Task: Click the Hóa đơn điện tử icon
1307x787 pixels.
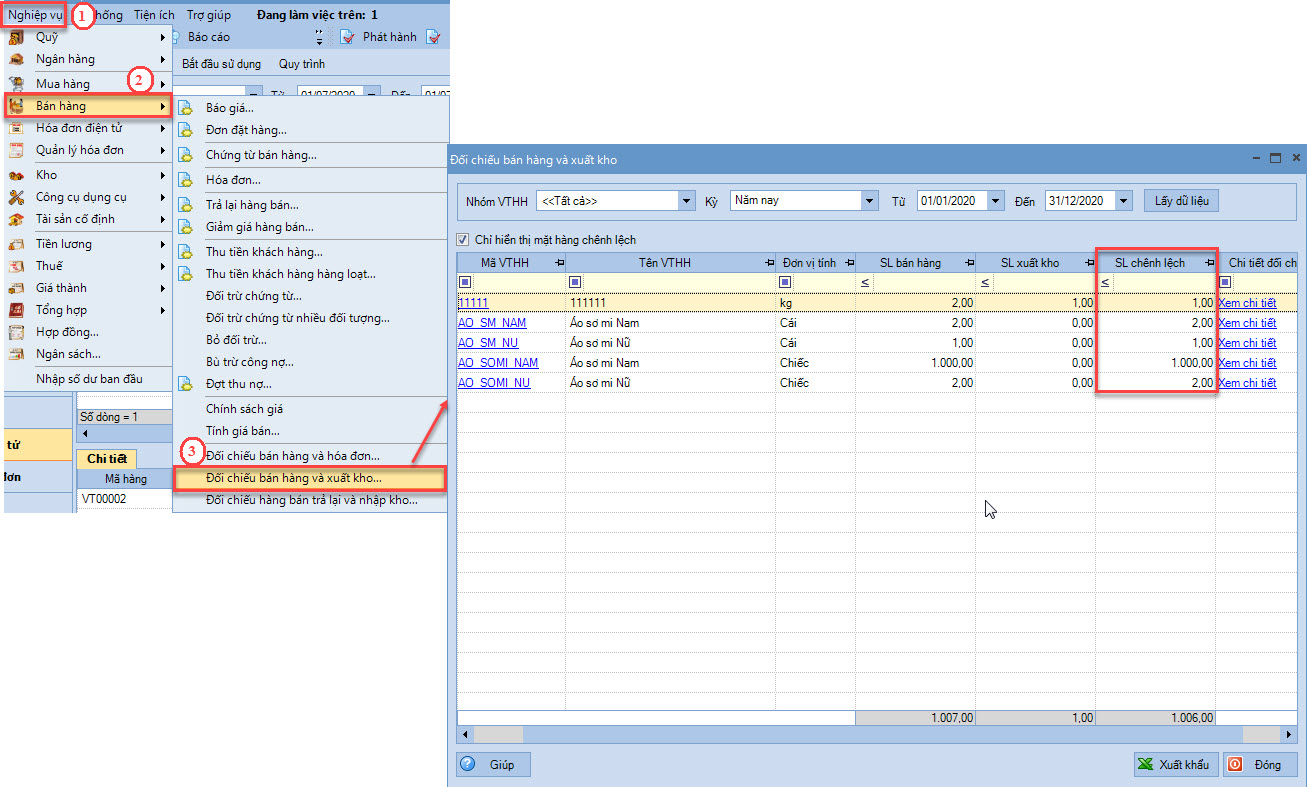Action: coord(16,128)
